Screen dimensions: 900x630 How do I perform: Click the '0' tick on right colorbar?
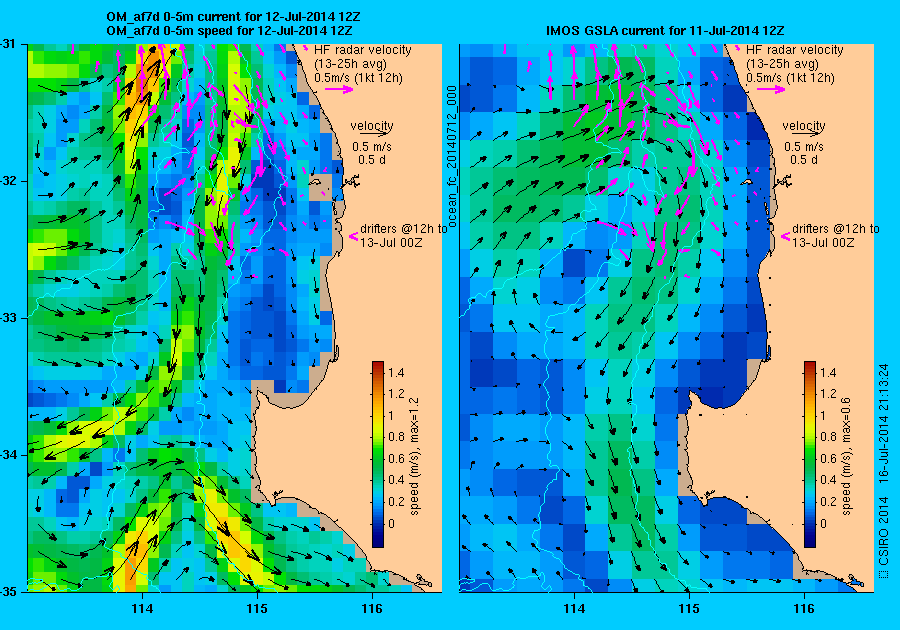[824, 523]
